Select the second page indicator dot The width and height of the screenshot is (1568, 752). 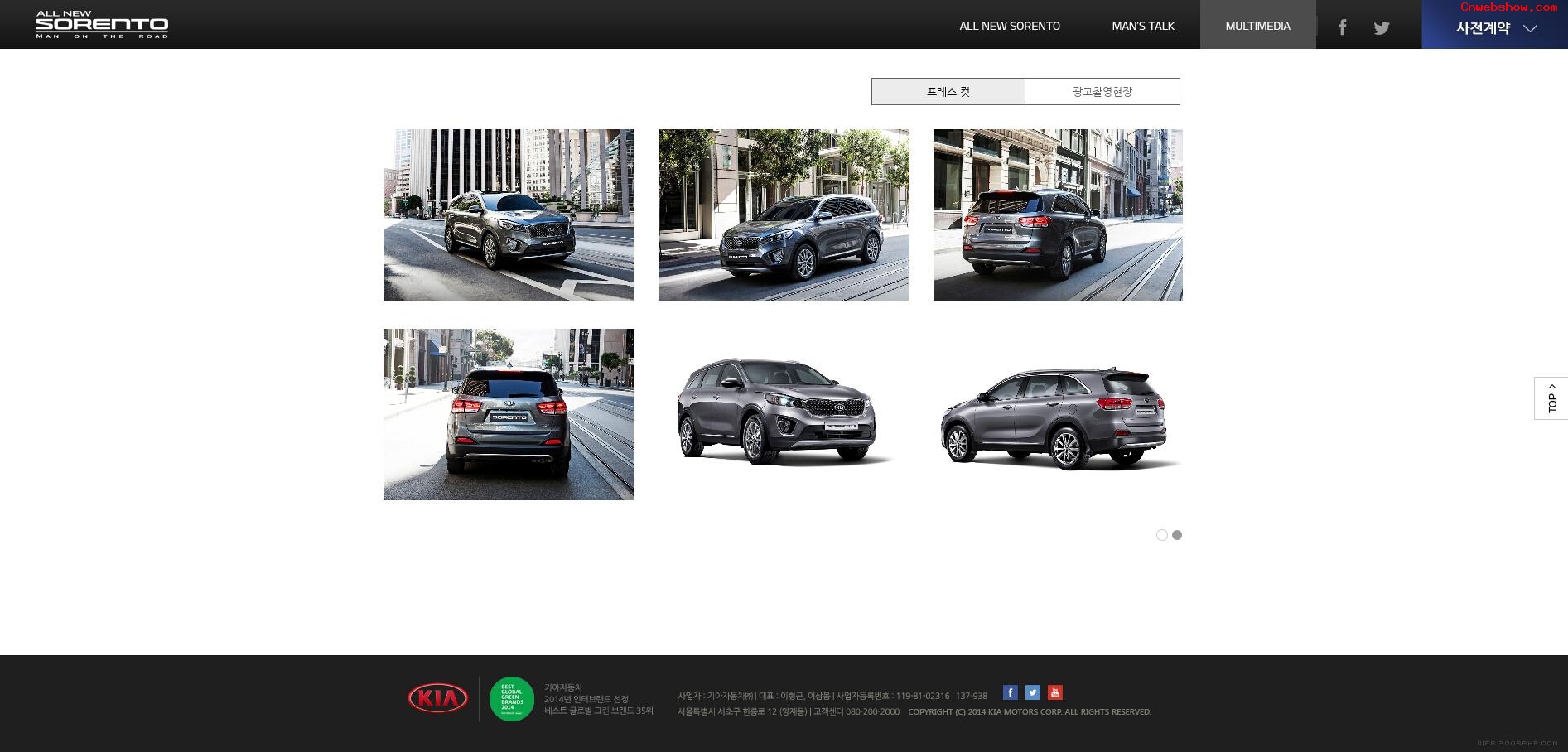tap(1177, 535)
